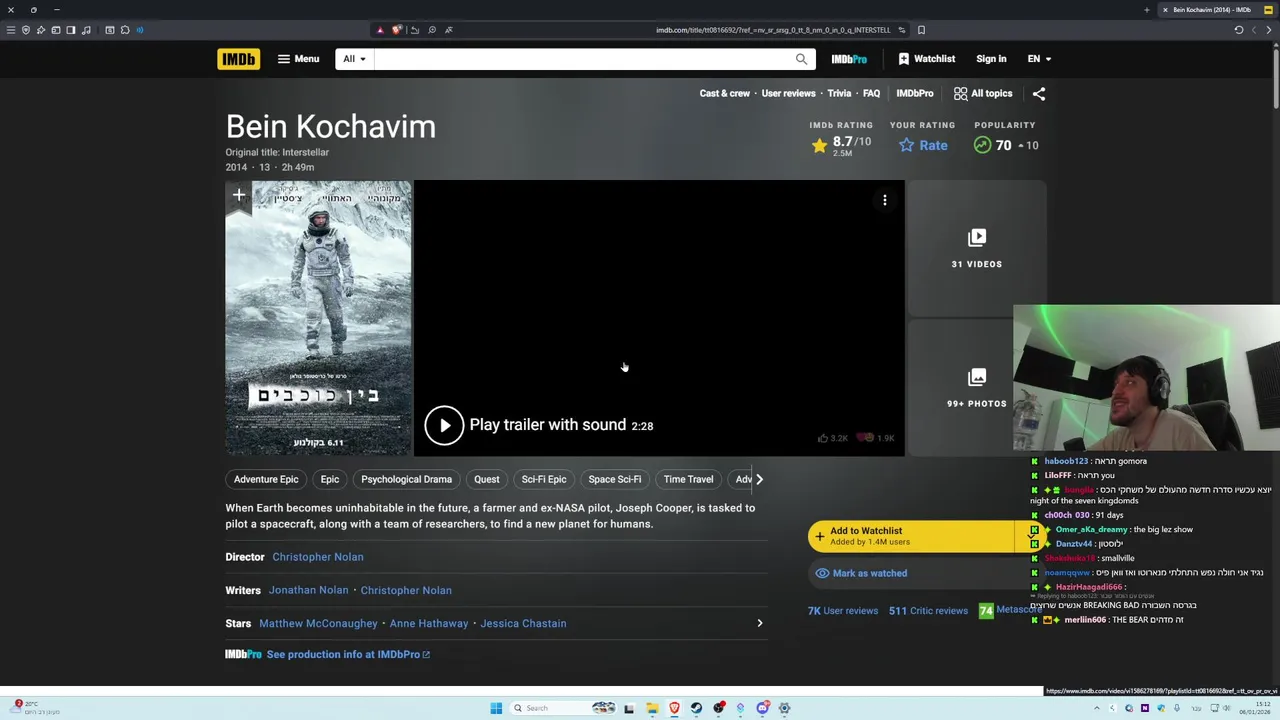Open IMDbPro from the header
This screenshot has width=1280, height=720.
tap(849, 59)
